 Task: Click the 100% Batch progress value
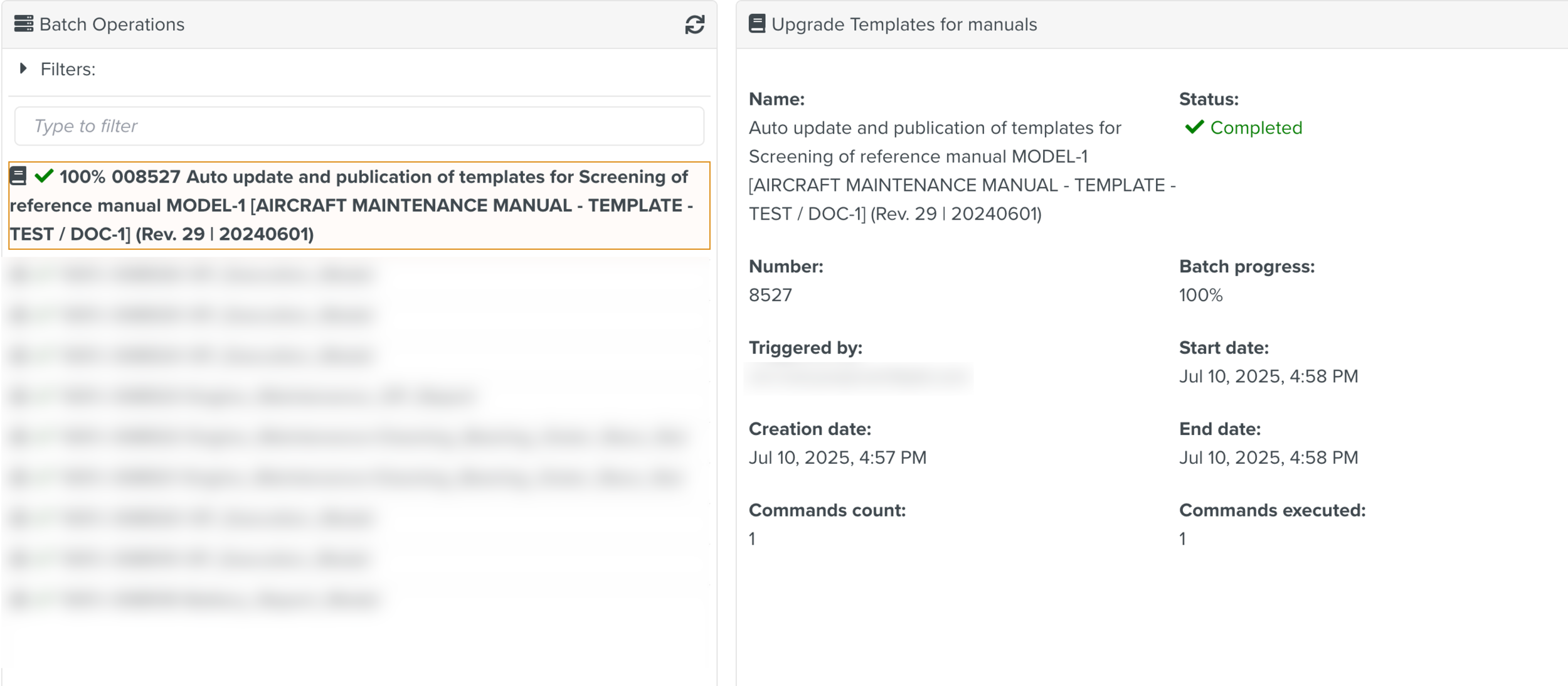[x=1200, y=295]
